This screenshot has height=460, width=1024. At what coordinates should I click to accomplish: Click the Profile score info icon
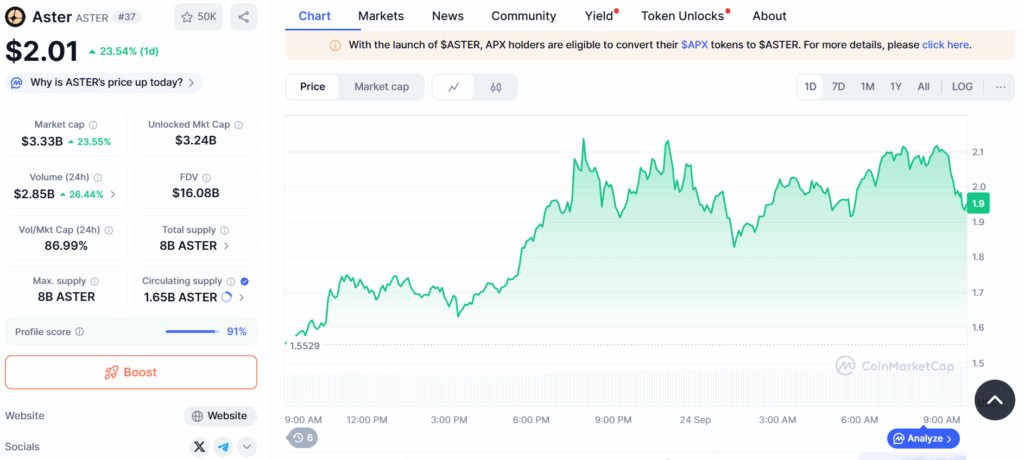click(x=80, y=332)
